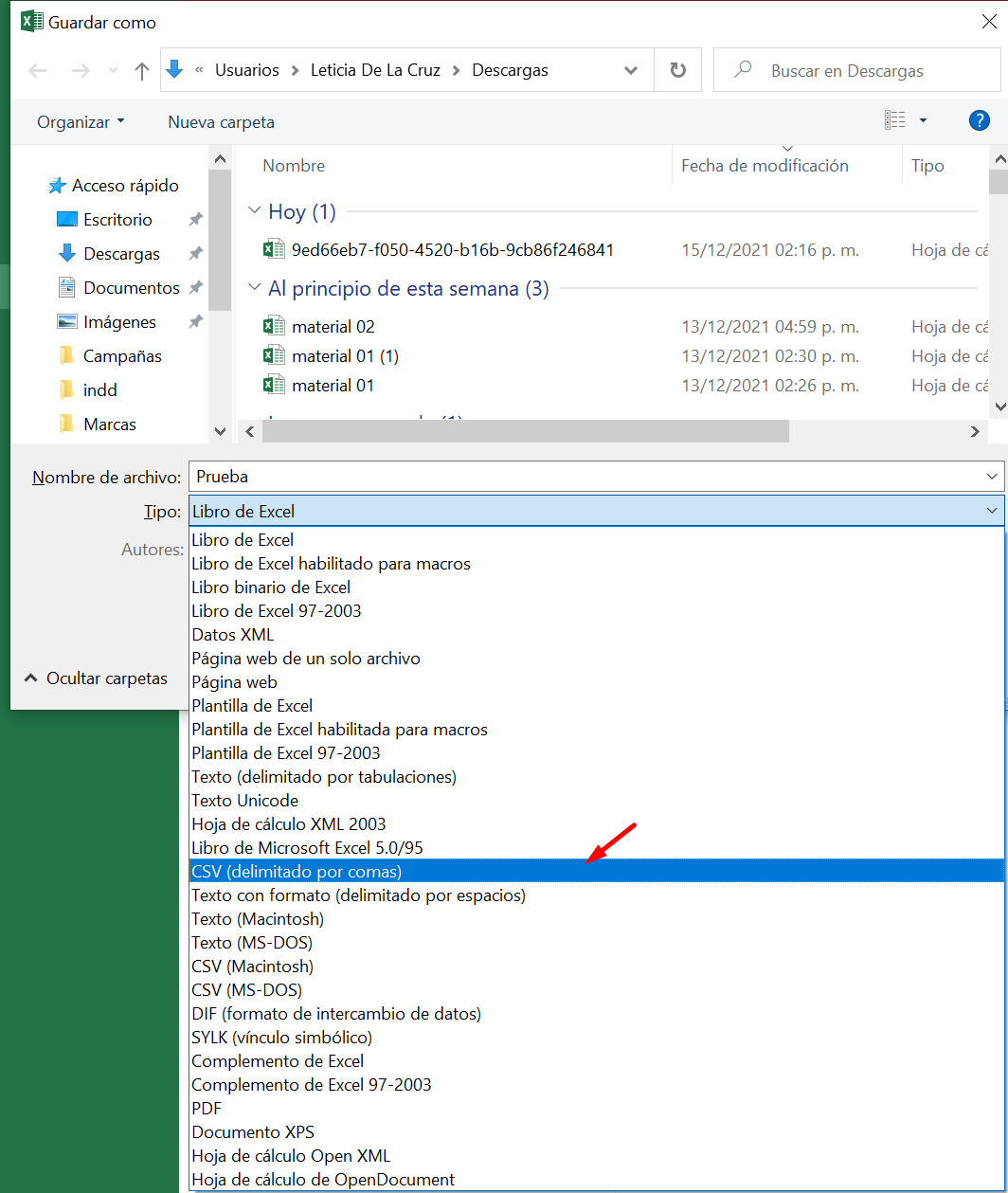This screenshot has height=1193, width=1008.
Task: Select Texto (Macintosh) type
Action: (597, 919)
